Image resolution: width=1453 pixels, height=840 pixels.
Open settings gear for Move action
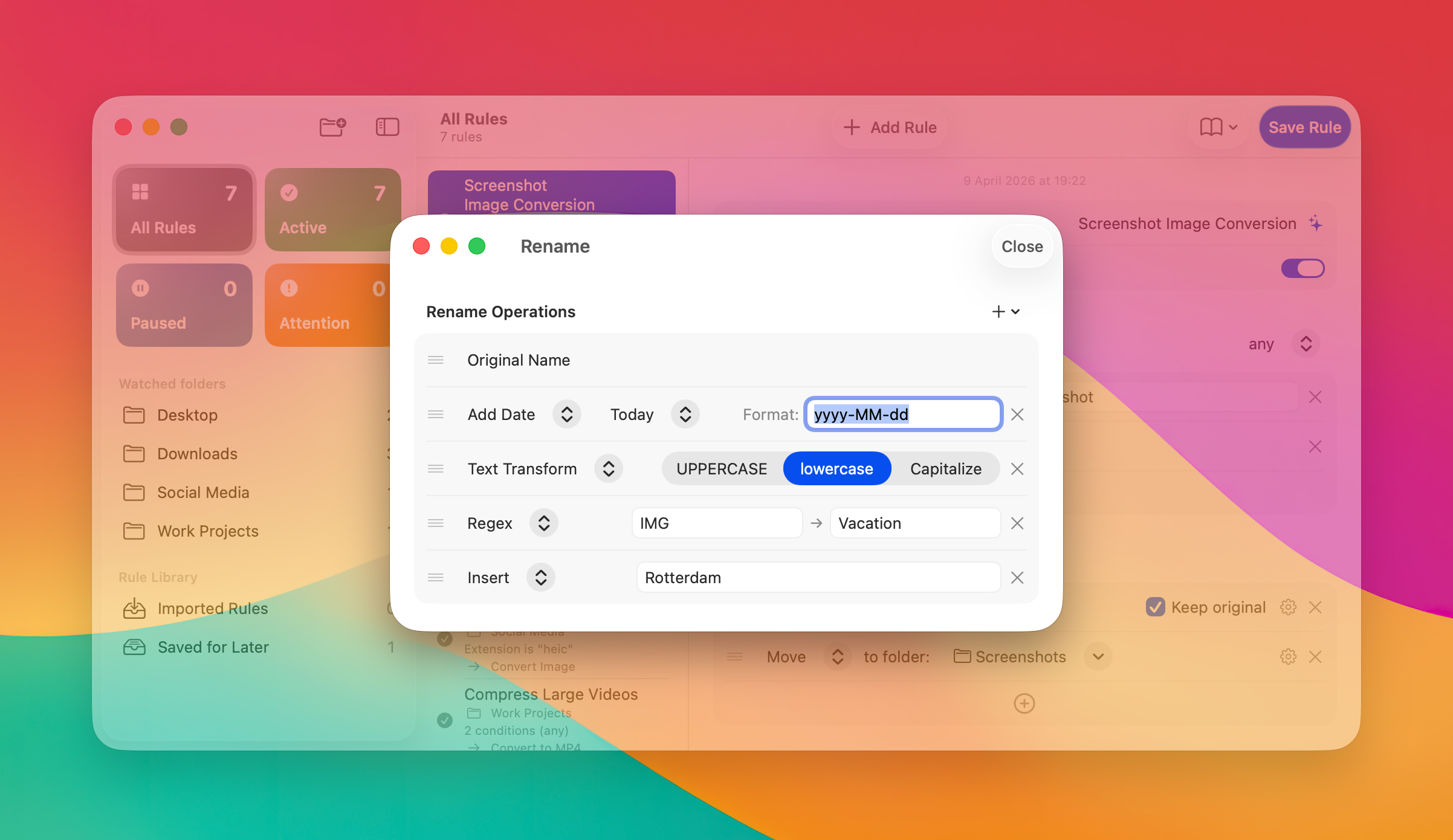1288,657
